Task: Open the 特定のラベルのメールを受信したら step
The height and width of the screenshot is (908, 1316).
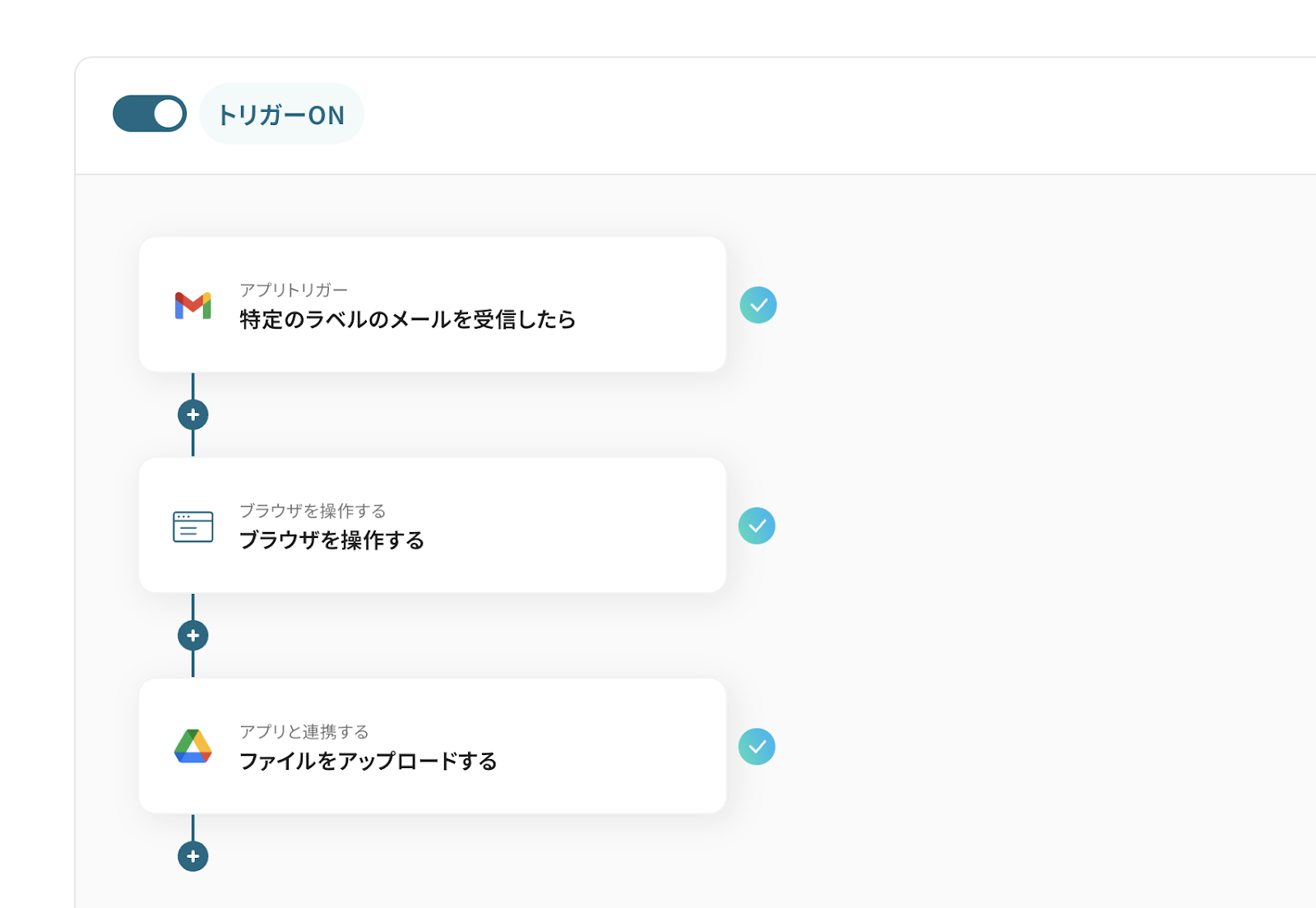Action: click(x=407, y=319)
